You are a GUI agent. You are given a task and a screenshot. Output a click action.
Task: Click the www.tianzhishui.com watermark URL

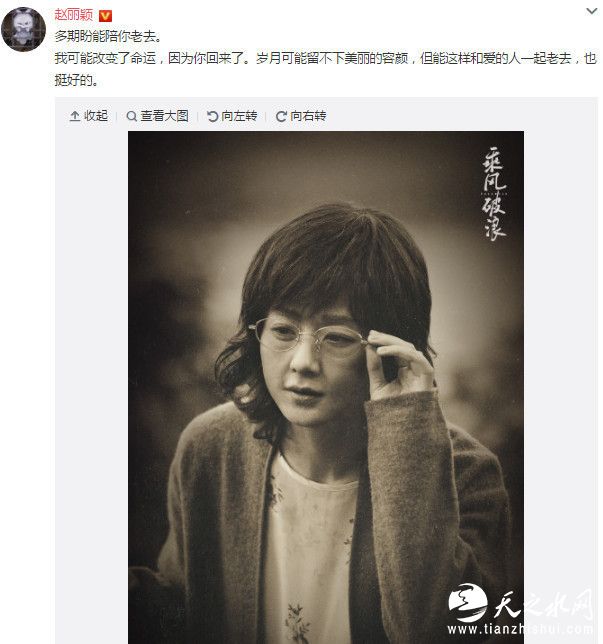(520, 629)
